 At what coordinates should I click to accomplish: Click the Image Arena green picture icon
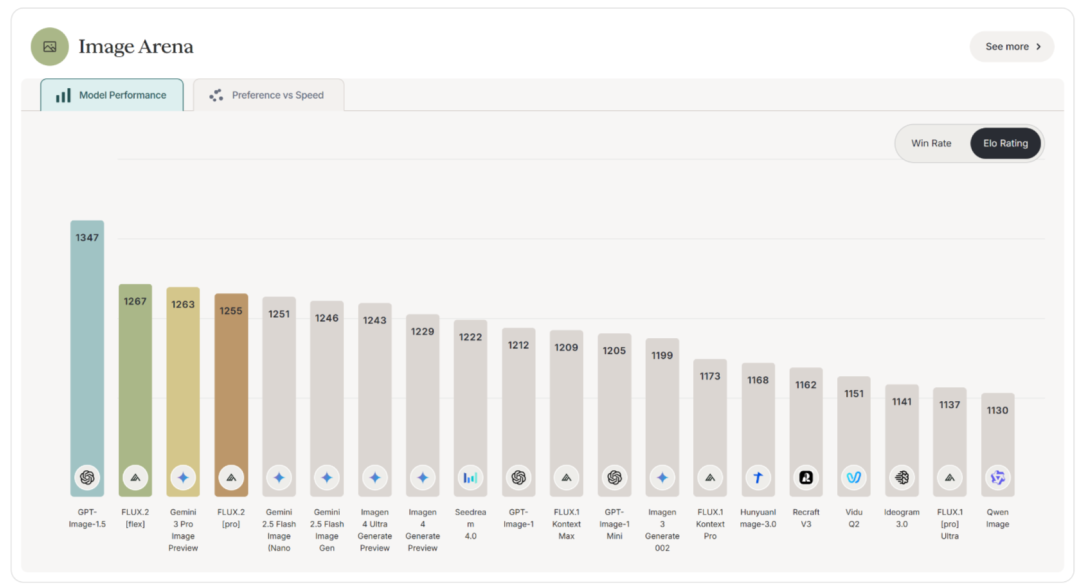(x=50, y=46)
